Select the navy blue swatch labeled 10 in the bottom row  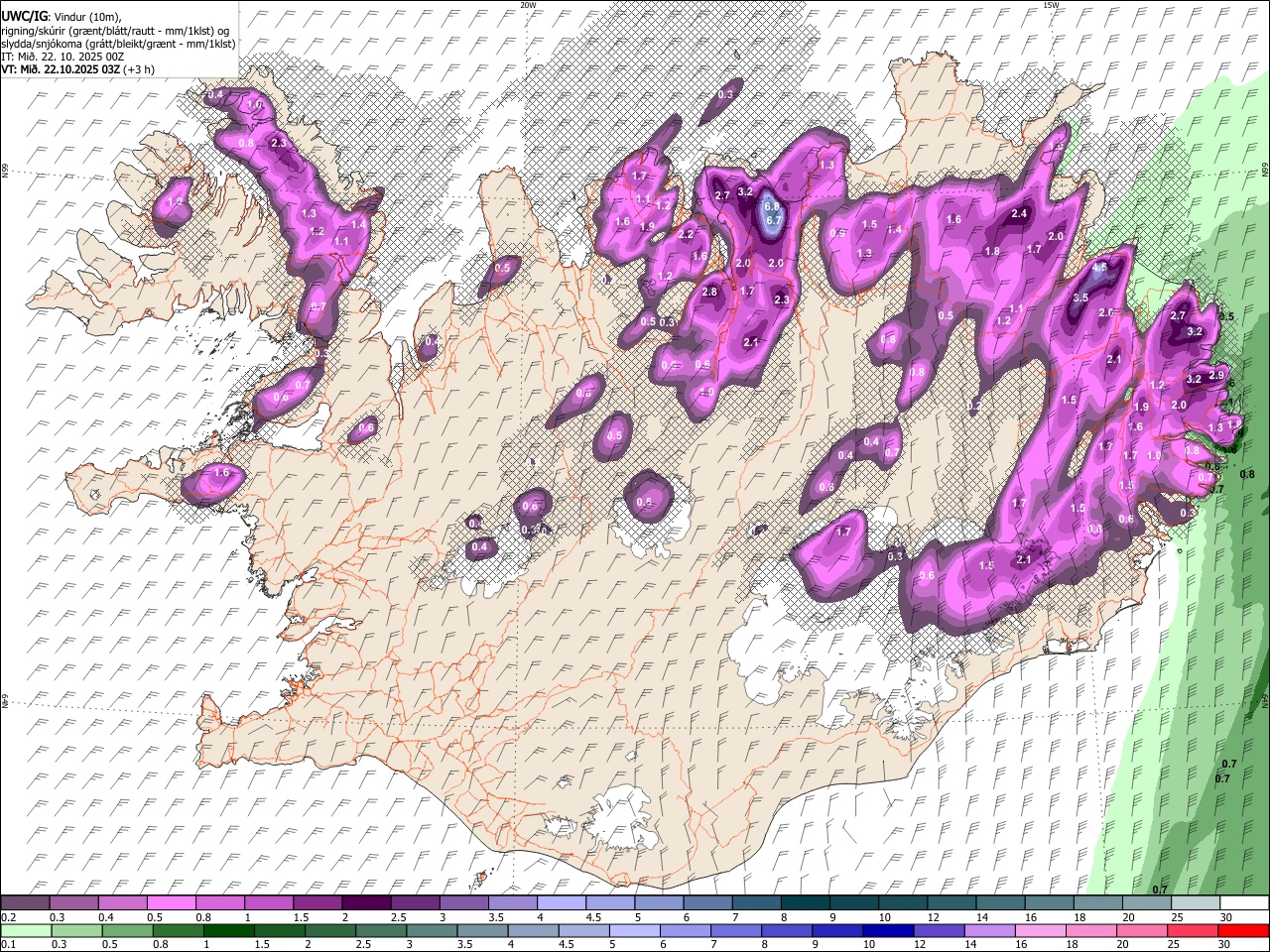coord(889,931)
